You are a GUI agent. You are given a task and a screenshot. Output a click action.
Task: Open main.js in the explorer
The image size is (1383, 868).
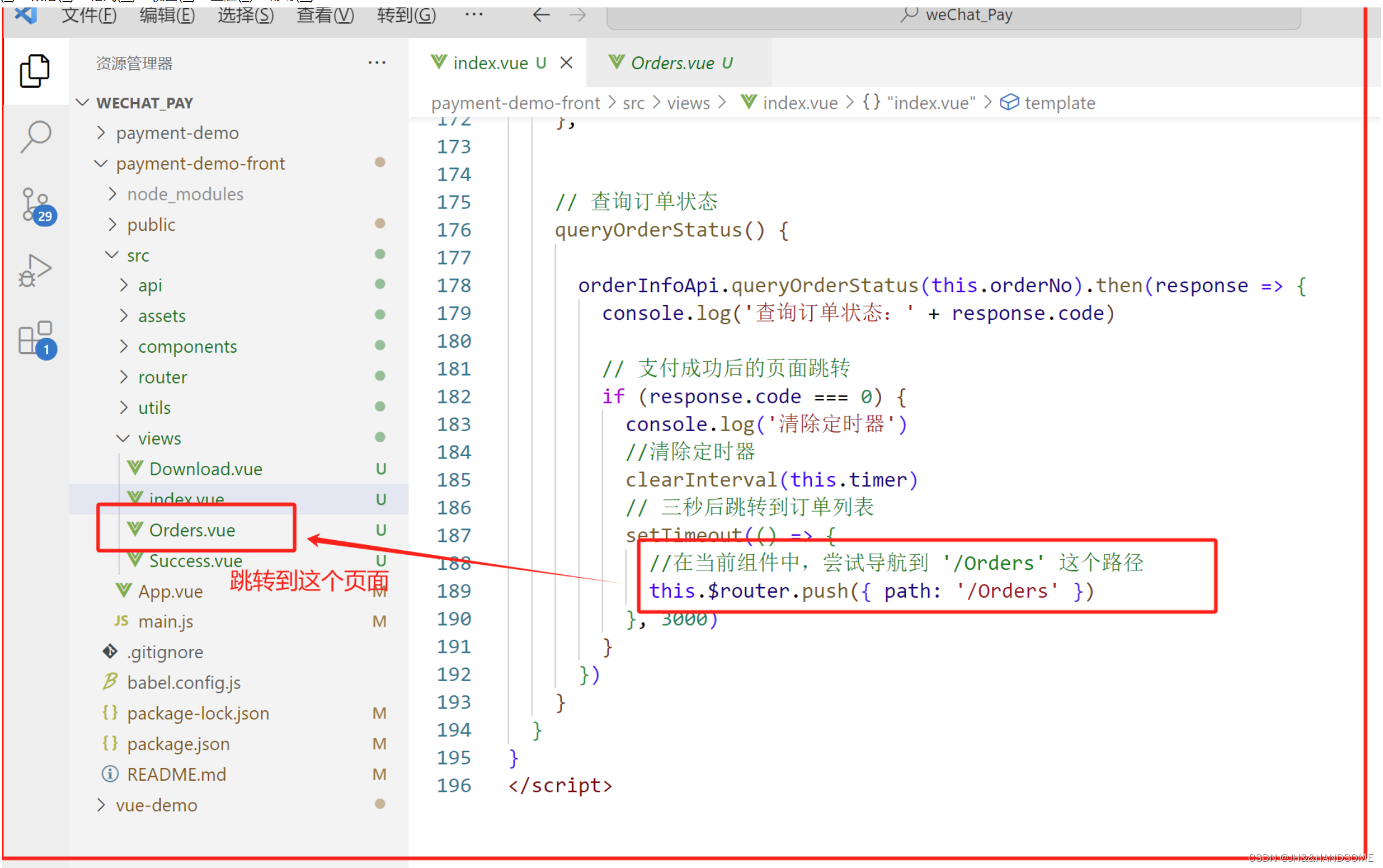(x=238, y=621)
